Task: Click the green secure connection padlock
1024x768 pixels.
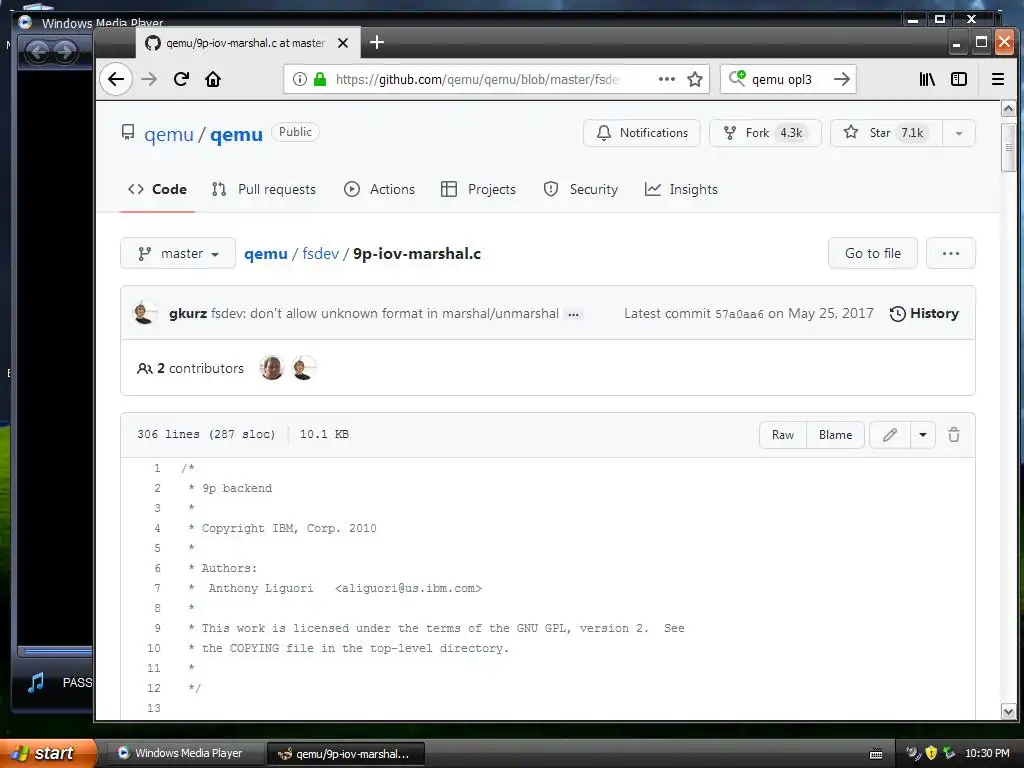Action: 320,80
